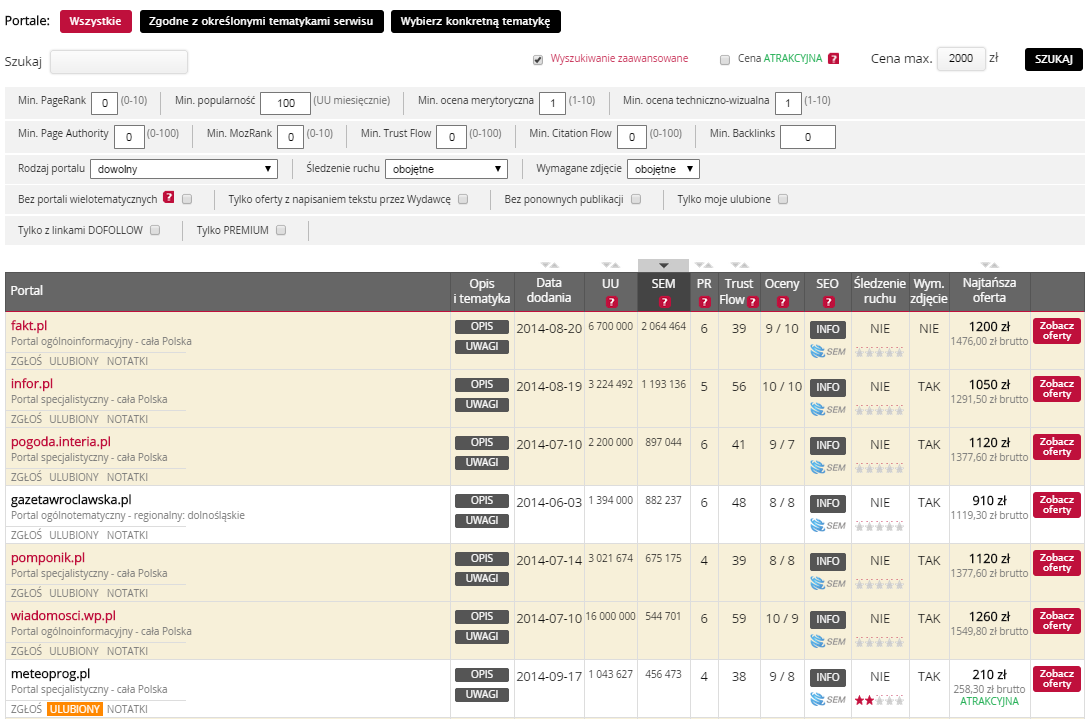
Task: Check Tylko oferty z napisaniem tekstu przez Wydawcę
Action: (x=463, y=199)
